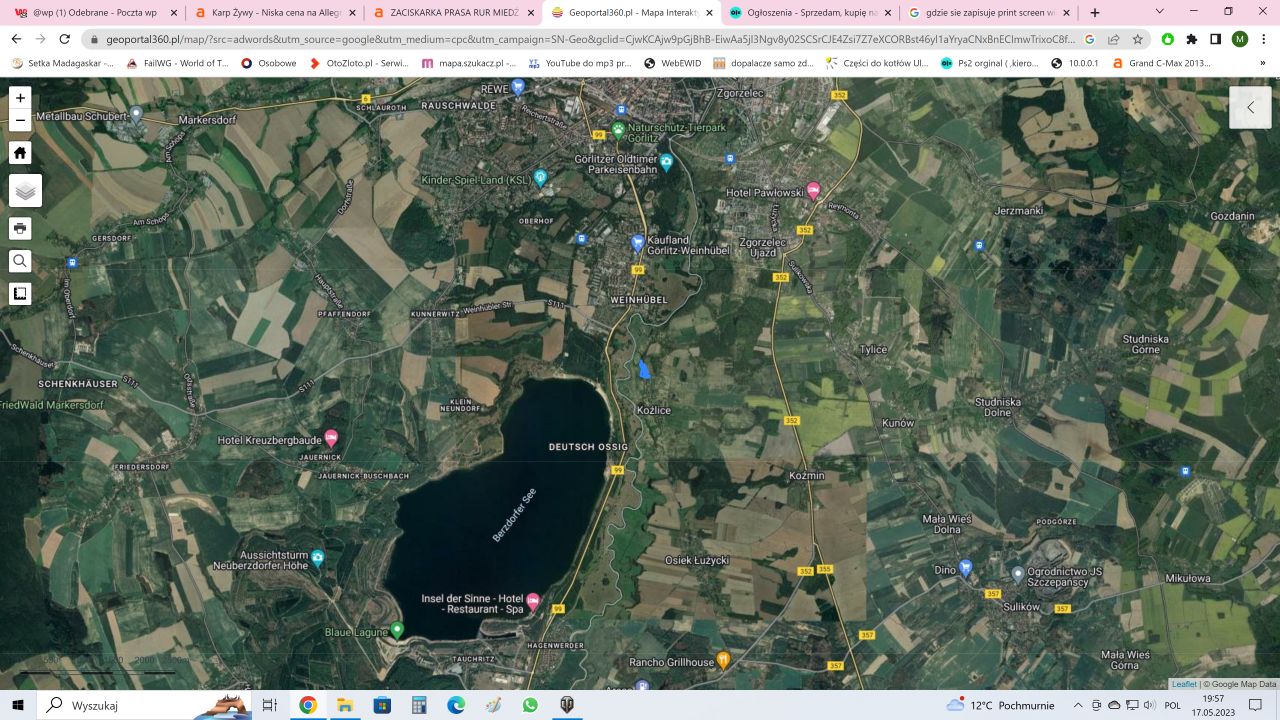Open the map measurement ruler tool
Image resolution: width=1280 pixels, height=720 pixels.
(x=20, y=294)
